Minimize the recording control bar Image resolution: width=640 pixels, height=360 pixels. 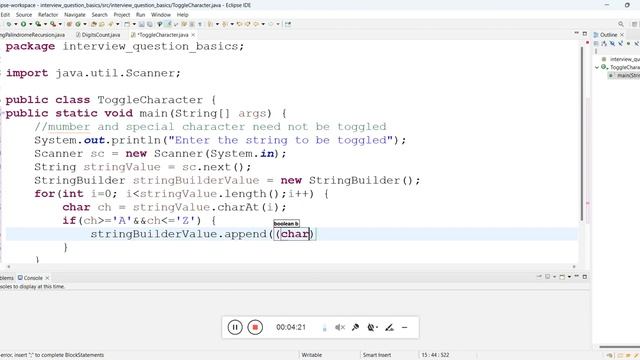(x=404, y=327)
